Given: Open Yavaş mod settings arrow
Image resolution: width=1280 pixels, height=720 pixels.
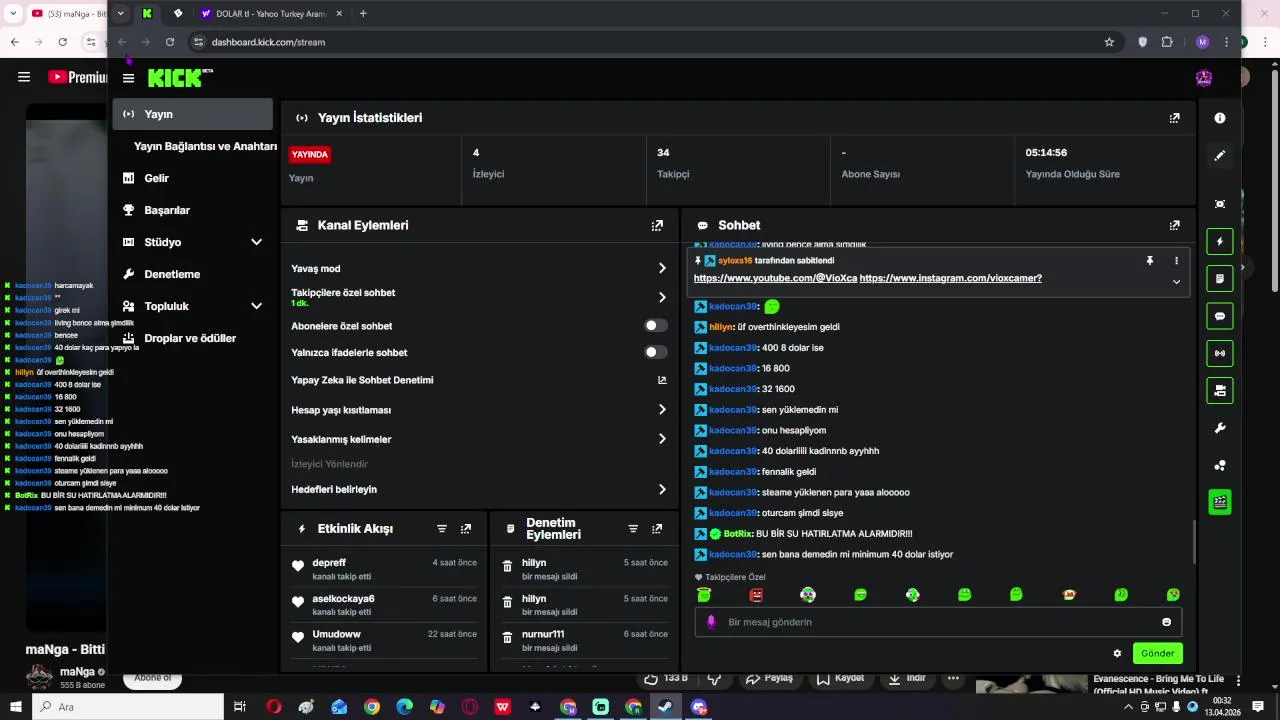Looking at the screenshot, I should click(x=662, y=268).
